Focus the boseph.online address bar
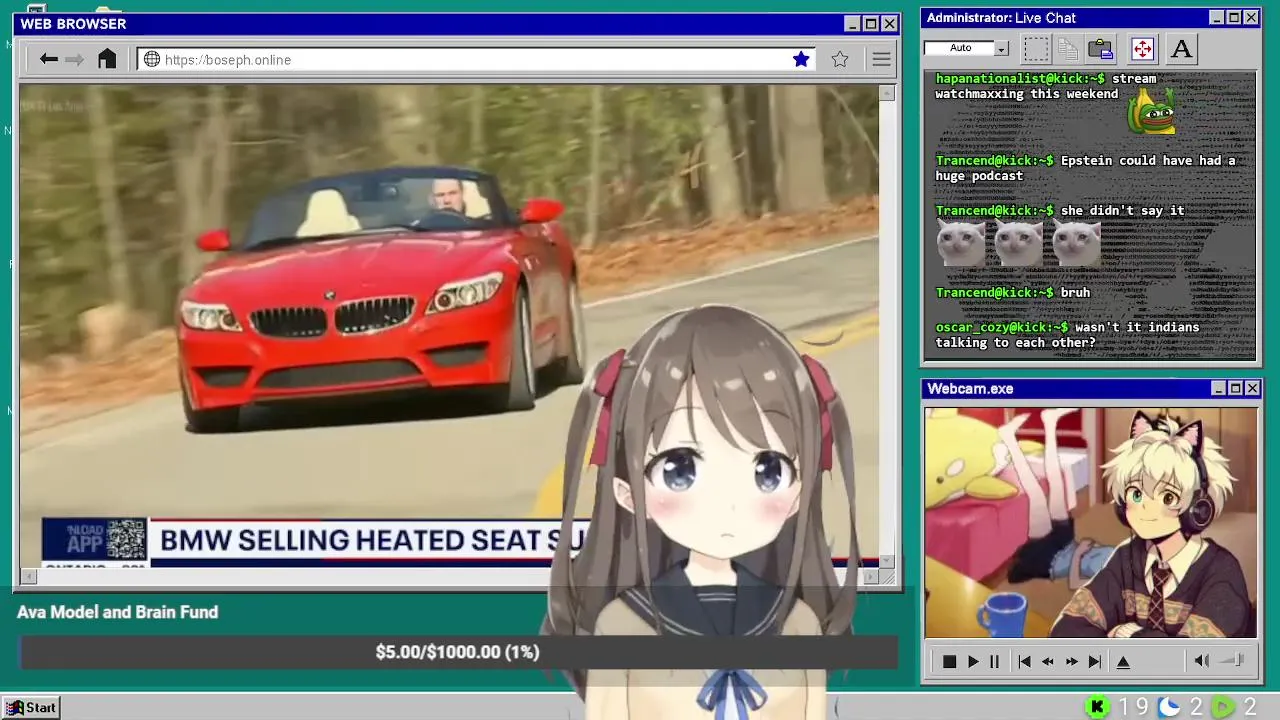Viewport: 1280px width, 720px height. [x=476, y=59]
